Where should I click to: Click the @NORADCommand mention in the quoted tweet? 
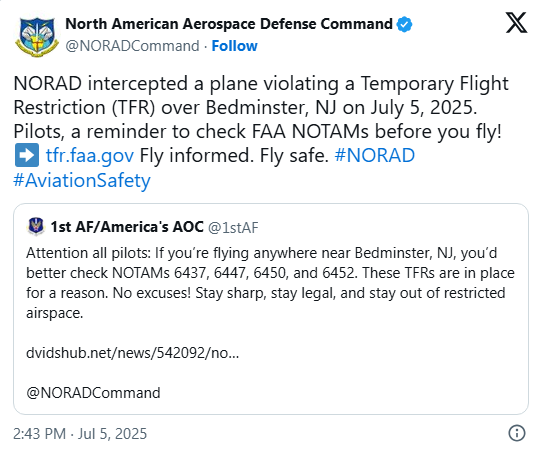coord(93,393)
